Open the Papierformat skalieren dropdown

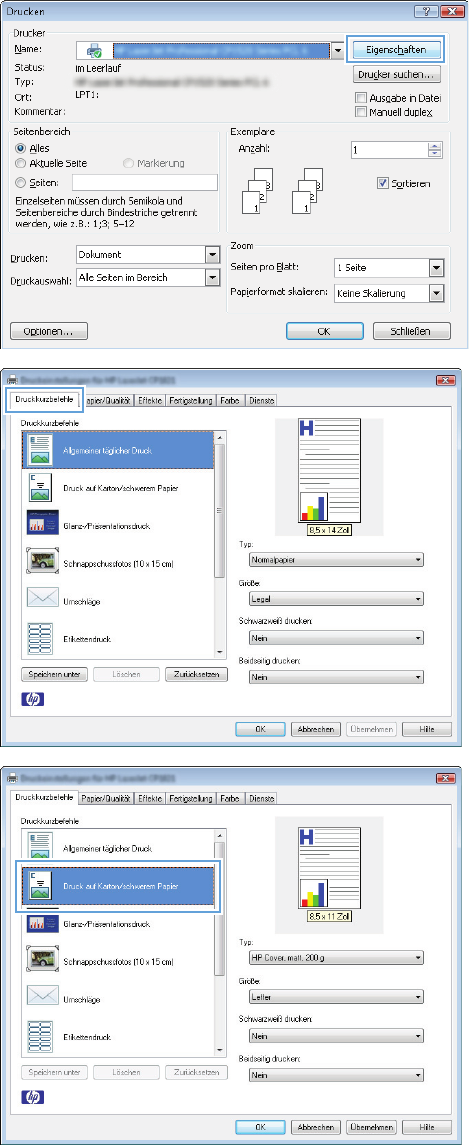(x=435, y=294)
